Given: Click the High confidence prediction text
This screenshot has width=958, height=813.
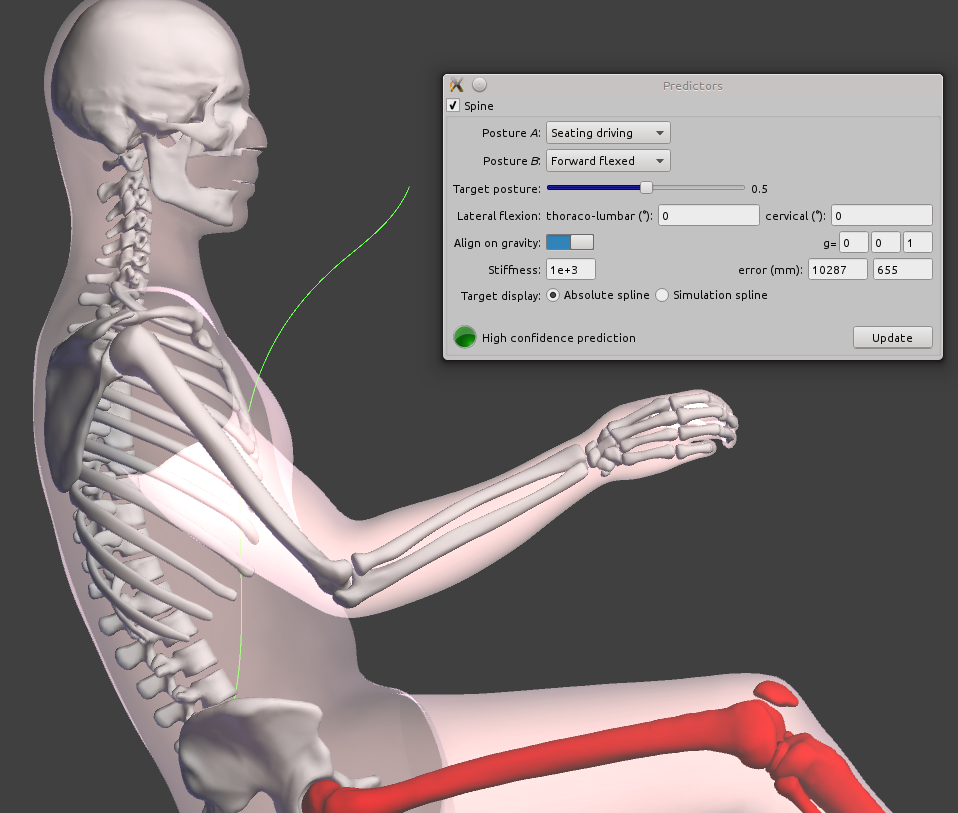Looking at the screenshot, I should [558, 338].
